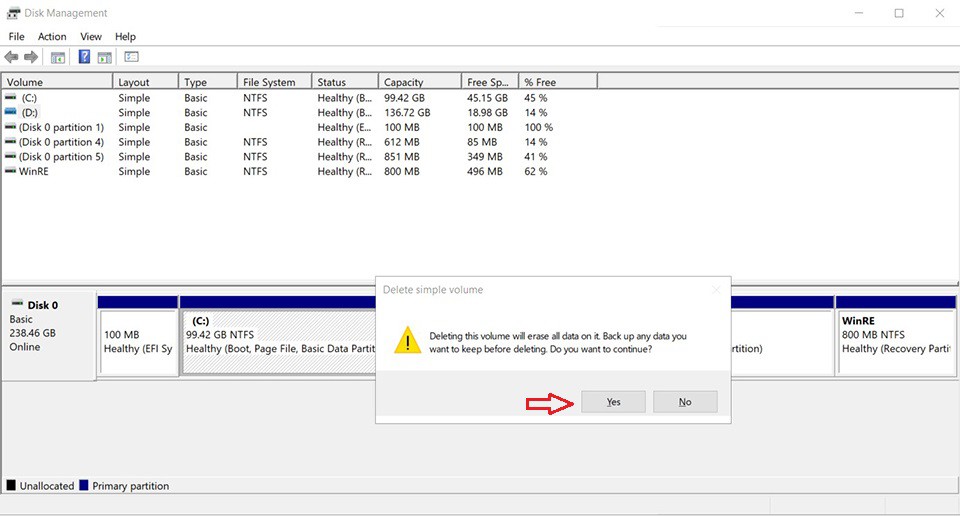Select the (D:) volume row in list
The image size is (960, 516).
30,113
